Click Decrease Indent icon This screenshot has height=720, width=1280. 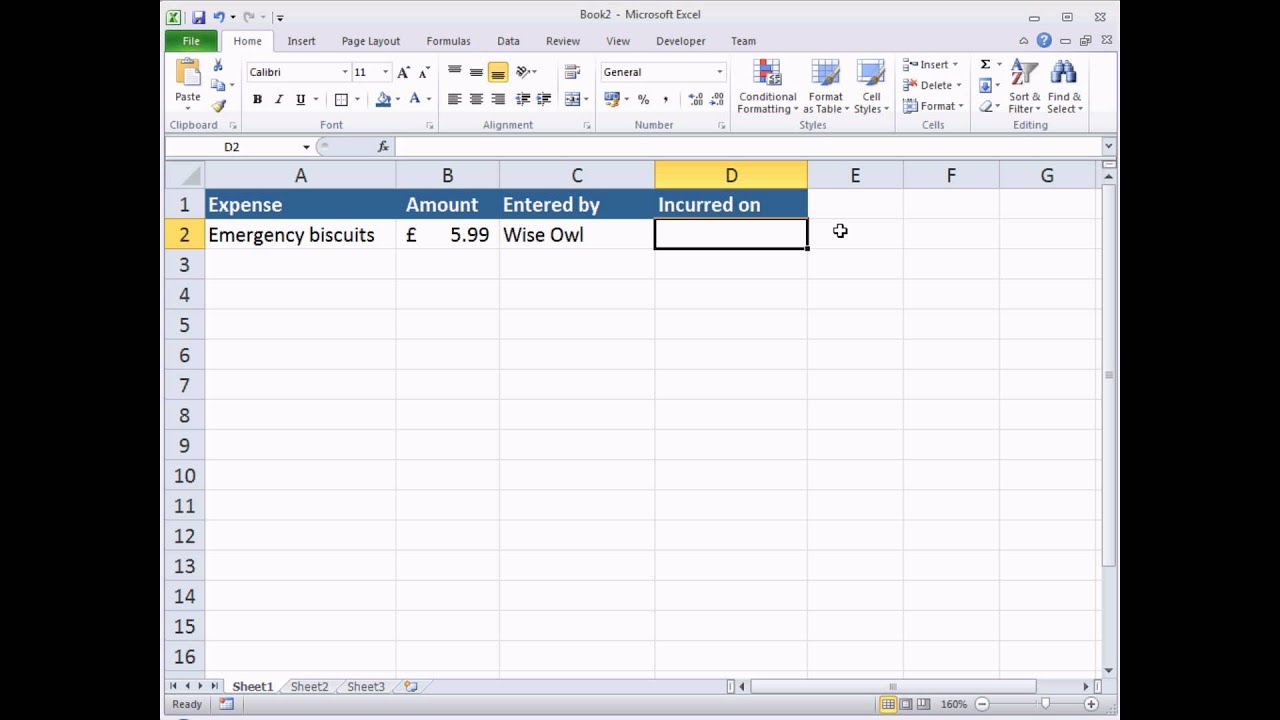522,99
